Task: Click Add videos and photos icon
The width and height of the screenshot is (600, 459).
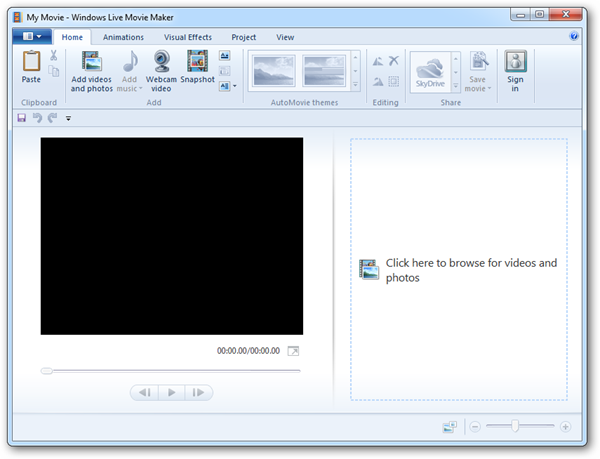Action: [91, 62]
